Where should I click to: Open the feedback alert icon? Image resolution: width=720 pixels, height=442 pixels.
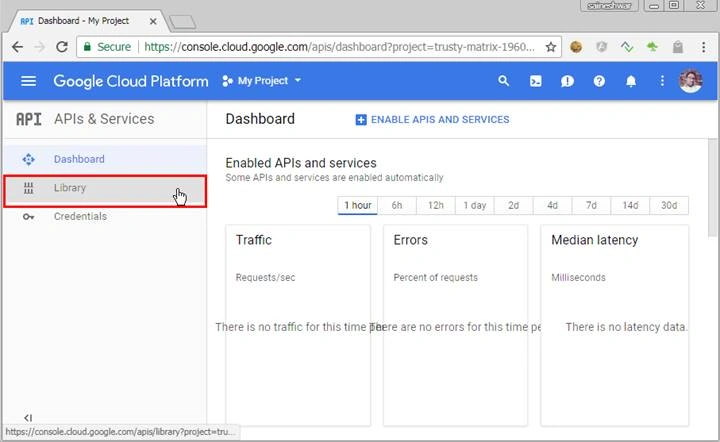(567, 81)
